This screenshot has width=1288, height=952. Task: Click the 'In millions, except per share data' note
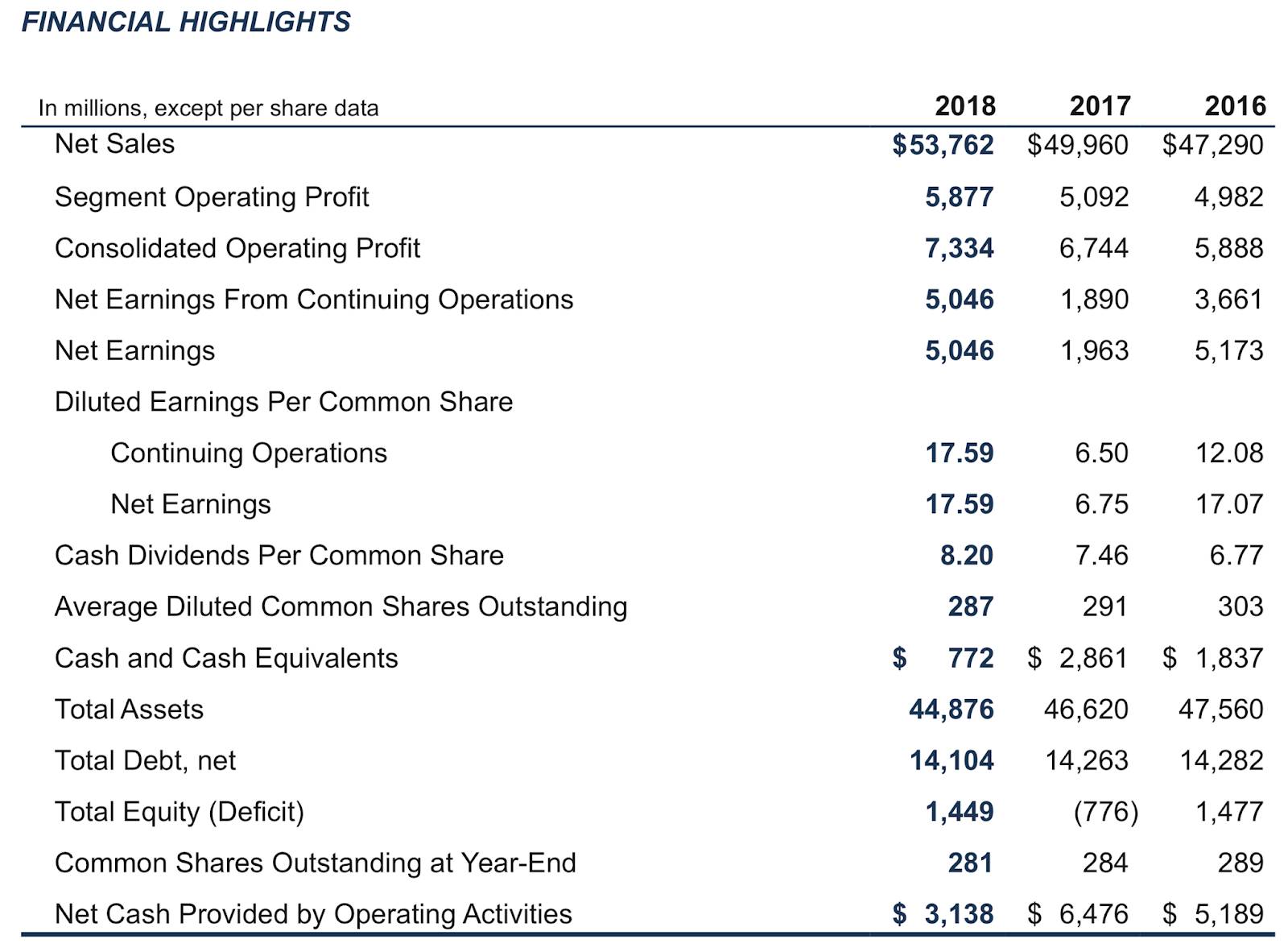pos(208,108)
